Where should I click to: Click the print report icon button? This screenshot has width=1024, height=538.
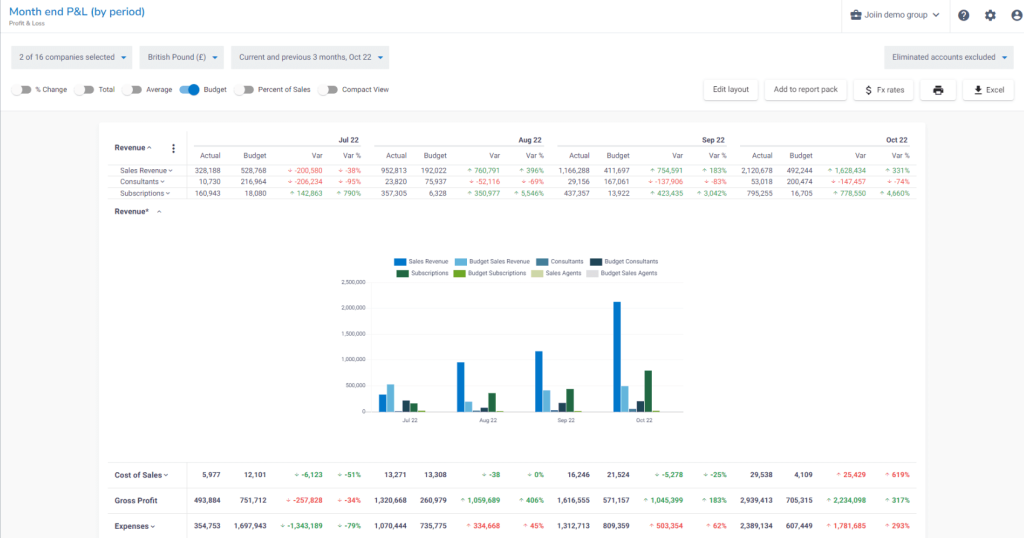(938, 90)
